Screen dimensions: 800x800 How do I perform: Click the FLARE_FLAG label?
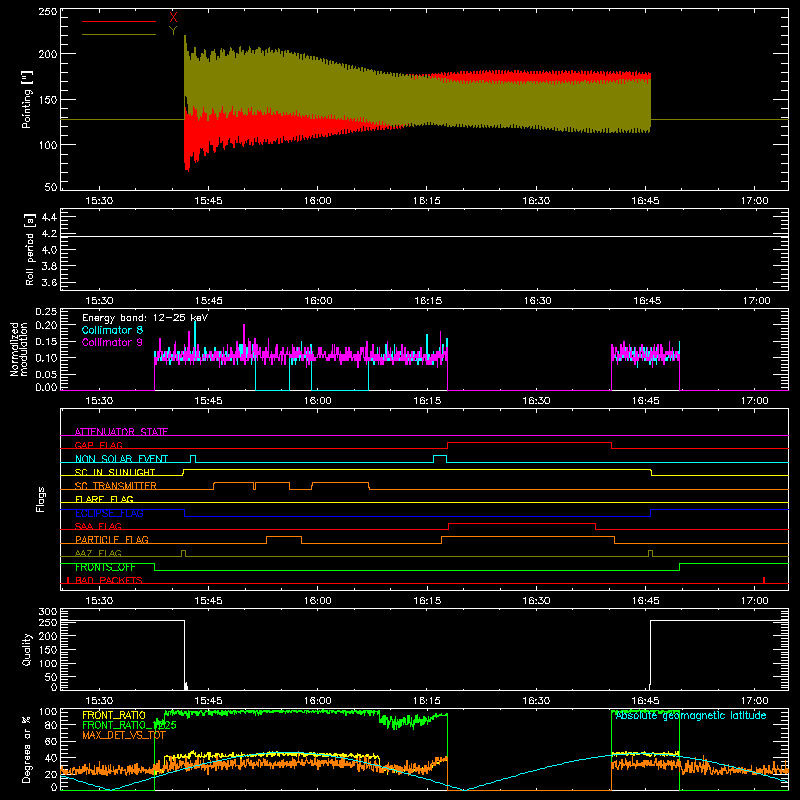click(x=104, y=499)
